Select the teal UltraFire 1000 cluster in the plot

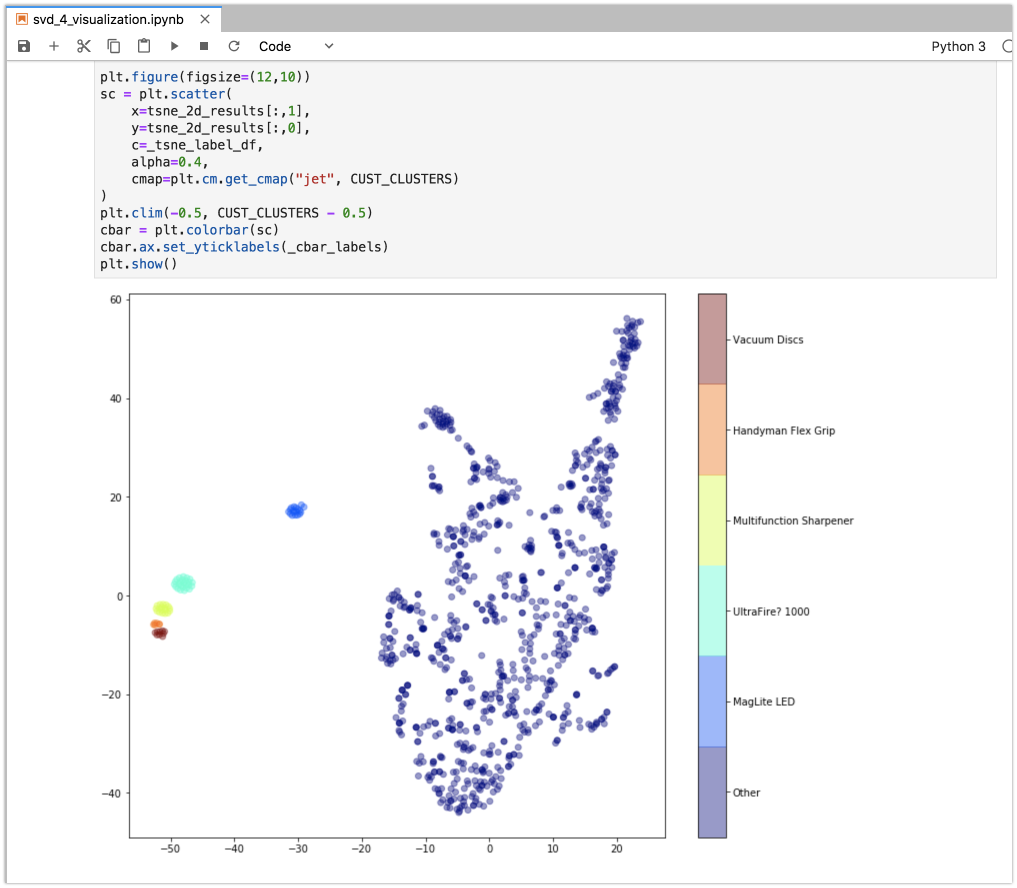click(184, 582)
